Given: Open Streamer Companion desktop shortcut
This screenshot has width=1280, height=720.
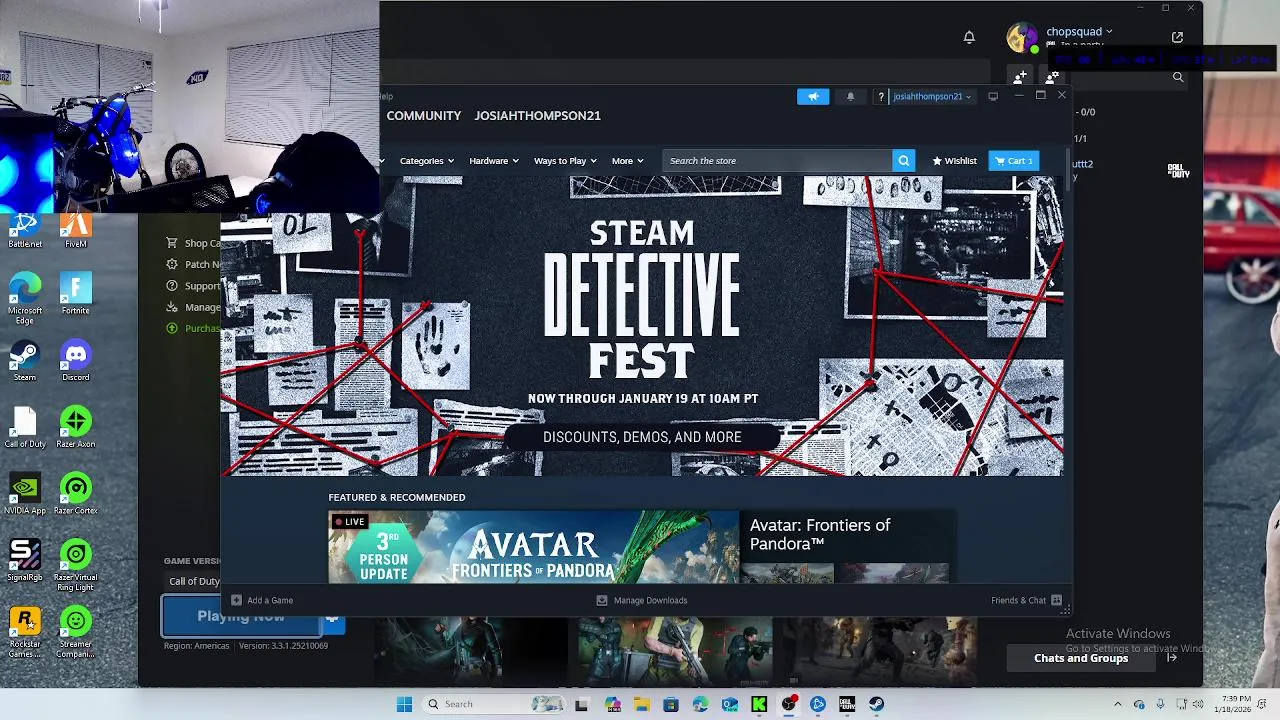Looking at the screenshot, I should (x=75, y=632).
